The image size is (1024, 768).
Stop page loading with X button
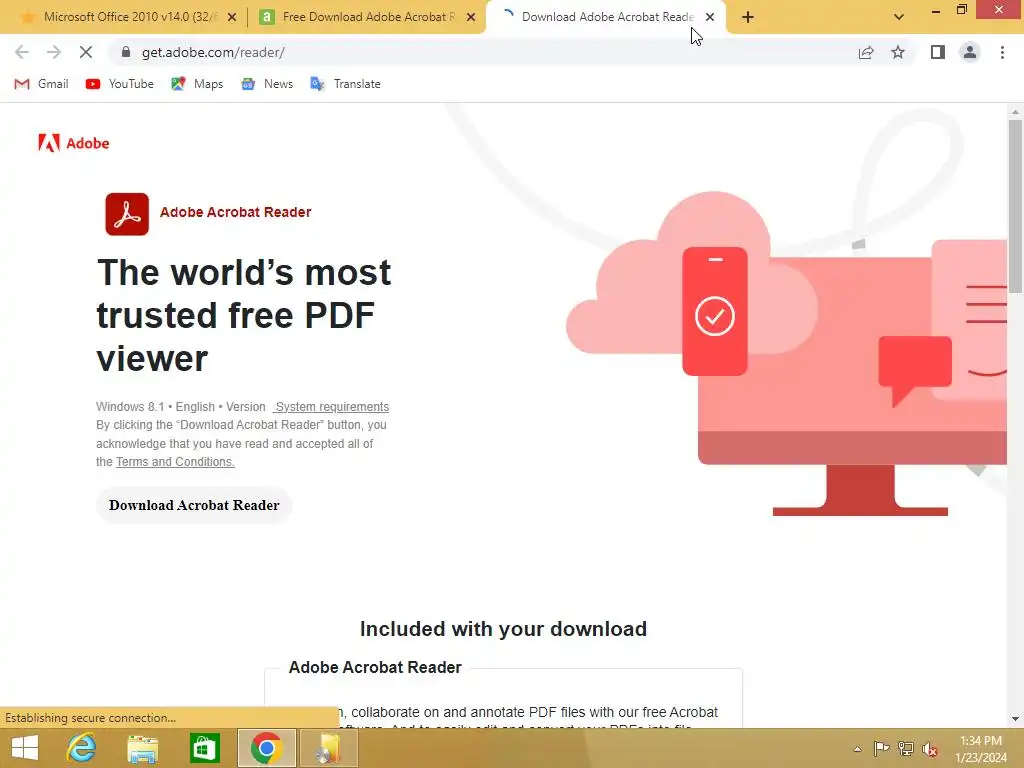point(86,52)
